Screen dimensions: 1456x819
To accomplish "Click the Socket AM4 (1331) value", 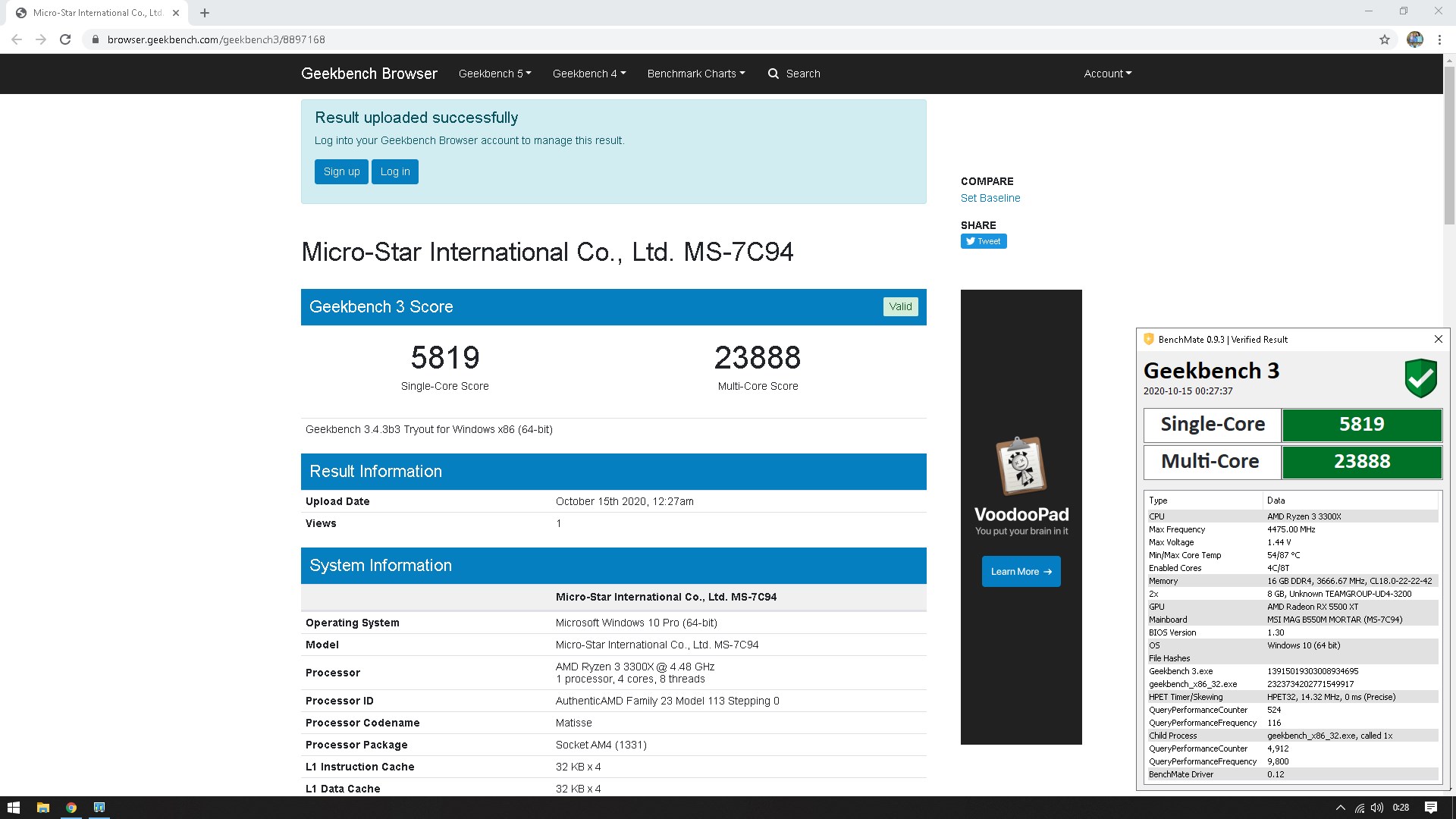I will pyautogui.click(x=601, y=745).
